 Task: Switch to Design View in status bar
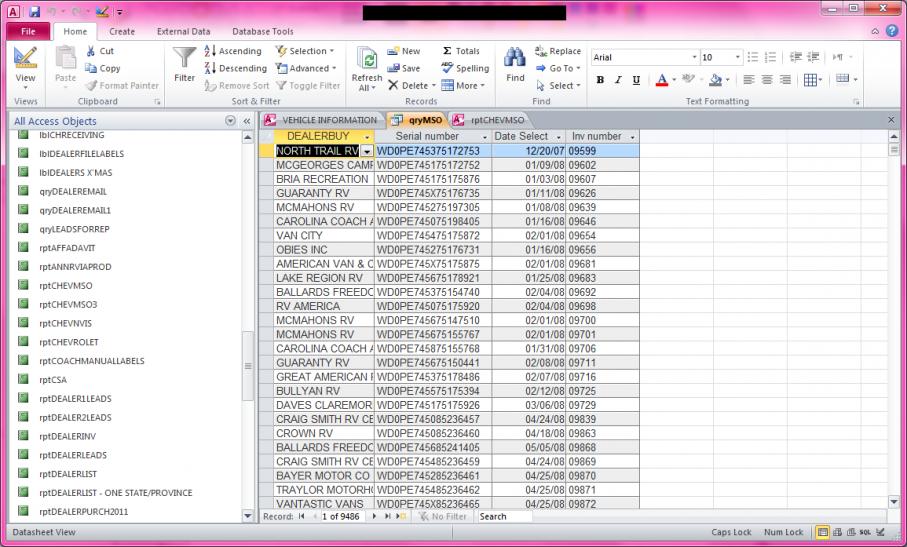880,532
